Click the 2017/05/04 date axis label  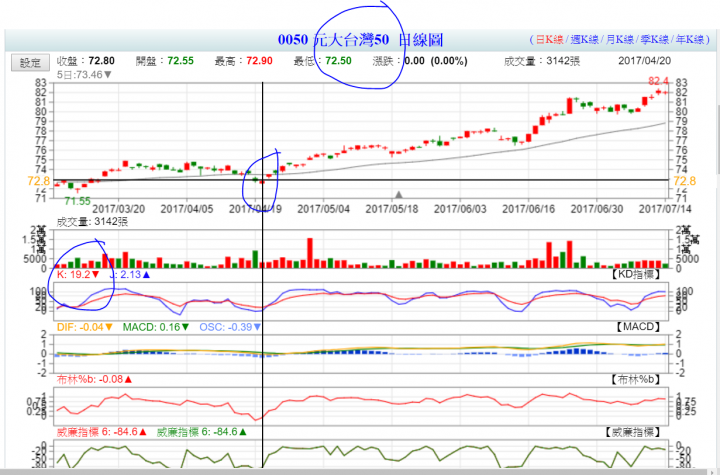click(x=324, y=209)
